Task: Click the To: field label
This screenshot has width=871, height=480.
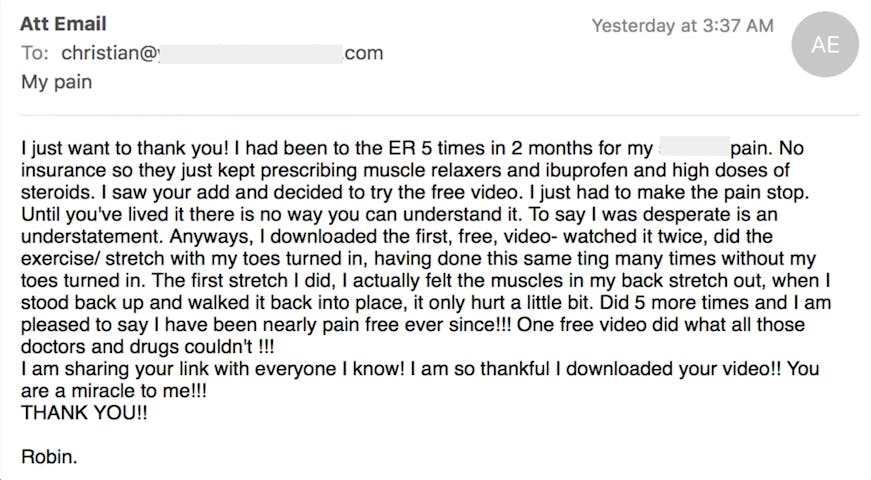Action: (35, 53)
